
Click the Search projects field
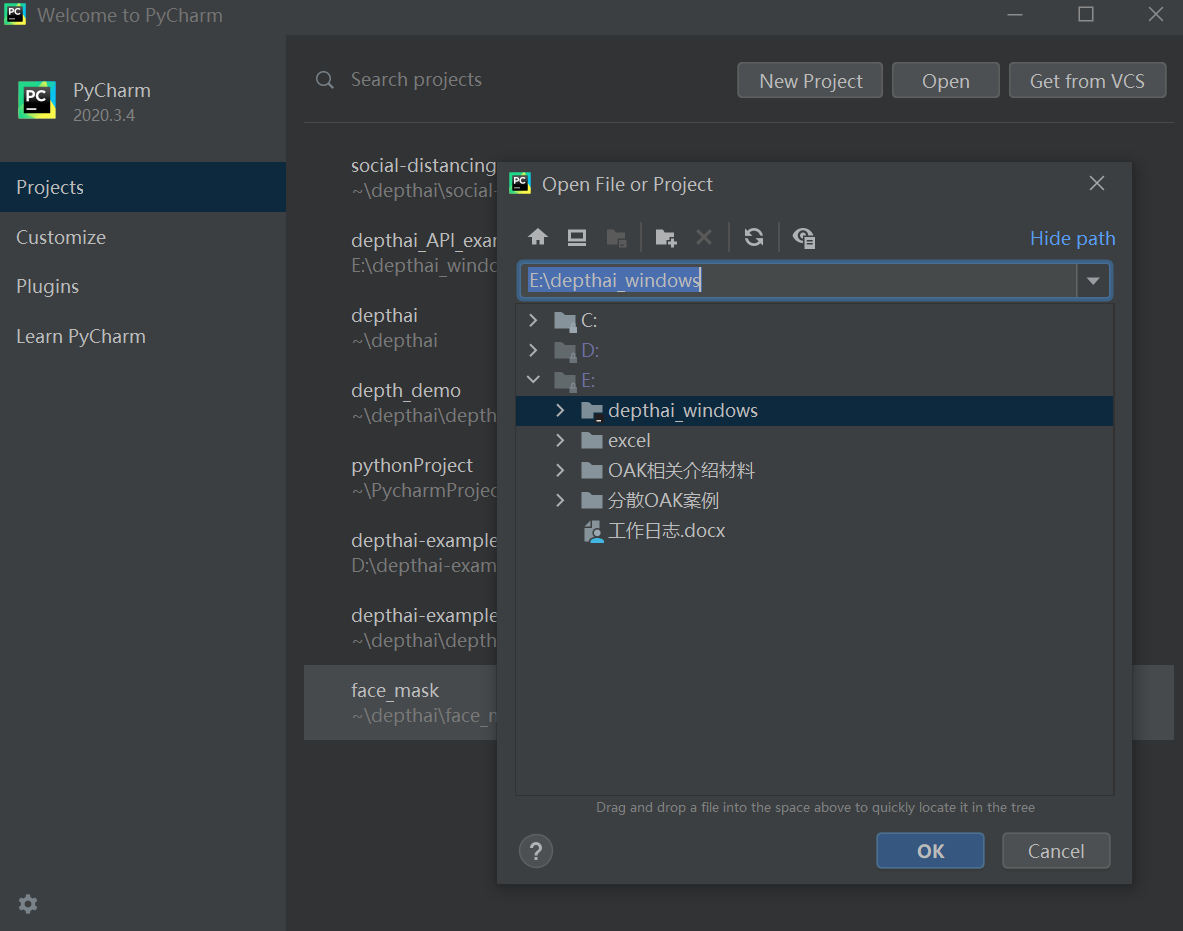416,80
